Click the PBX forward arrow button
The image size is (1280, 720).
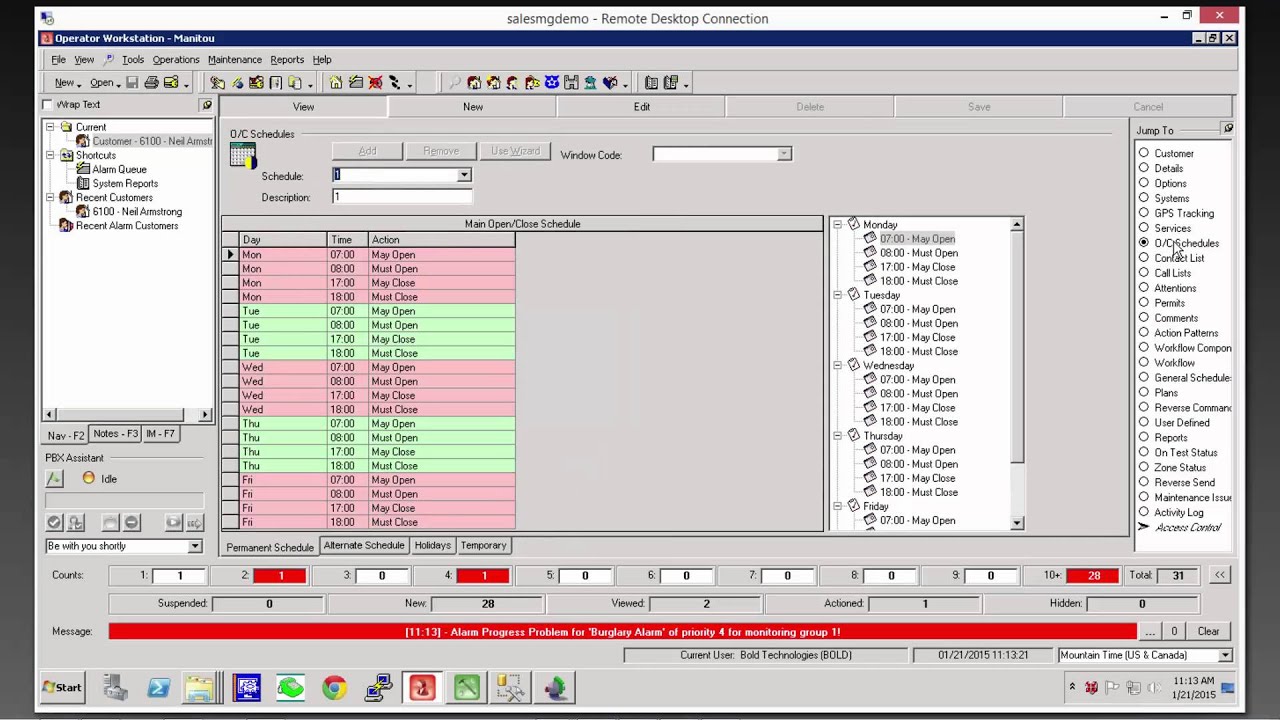click(x=194, y=522)
